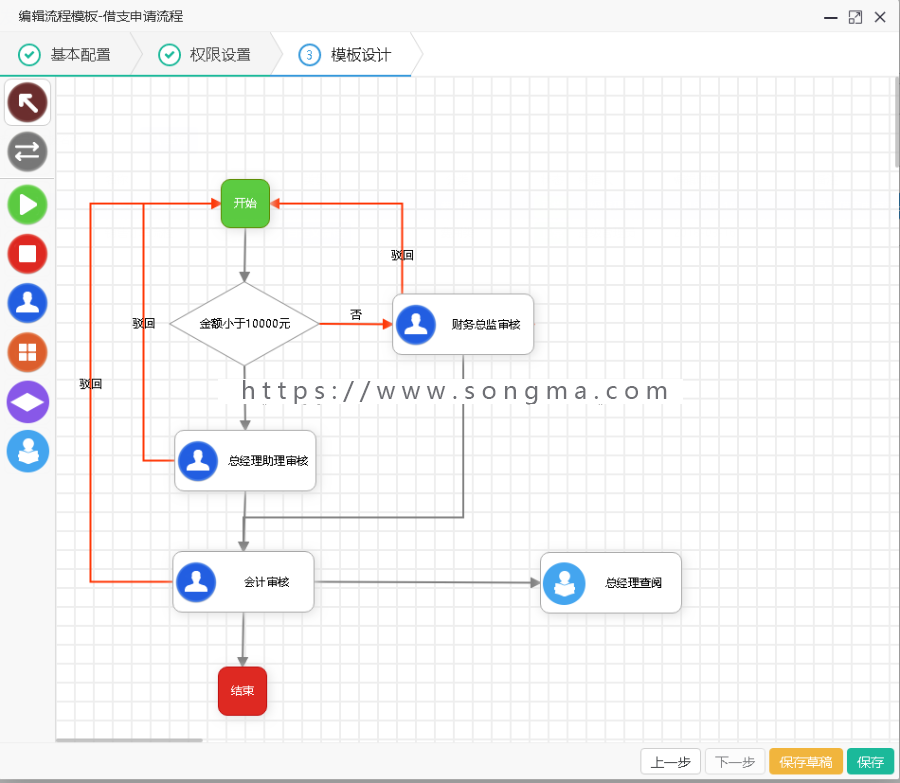Click the 权限设置 completed check icon
This screenshot has height=783, width=900.
pos(169,55)
